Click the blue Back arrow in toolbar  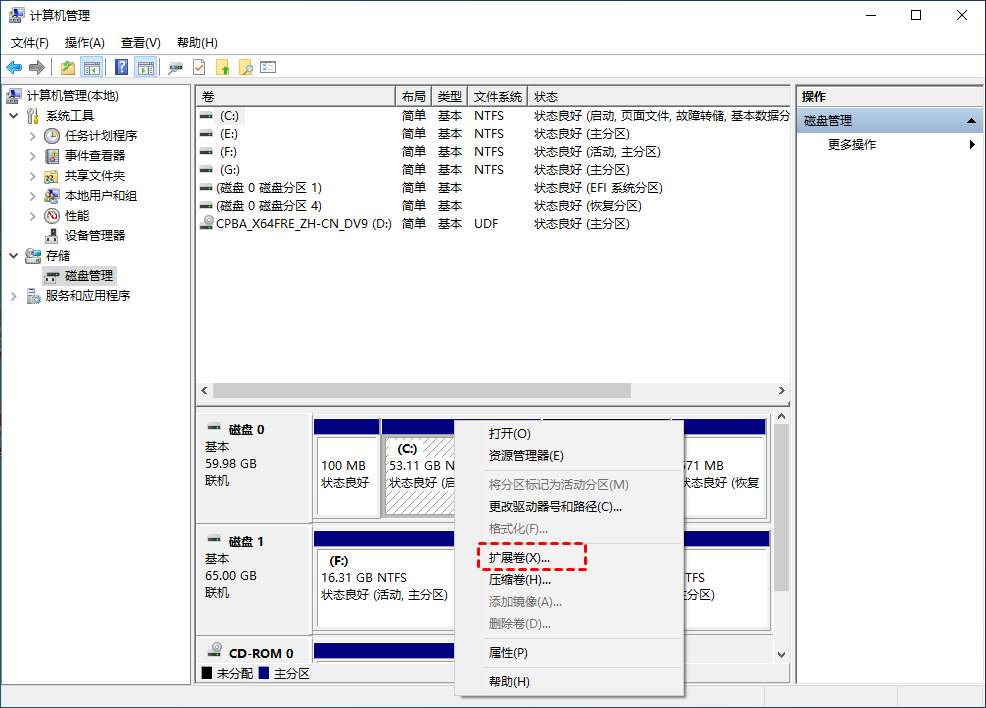[14, 67]
